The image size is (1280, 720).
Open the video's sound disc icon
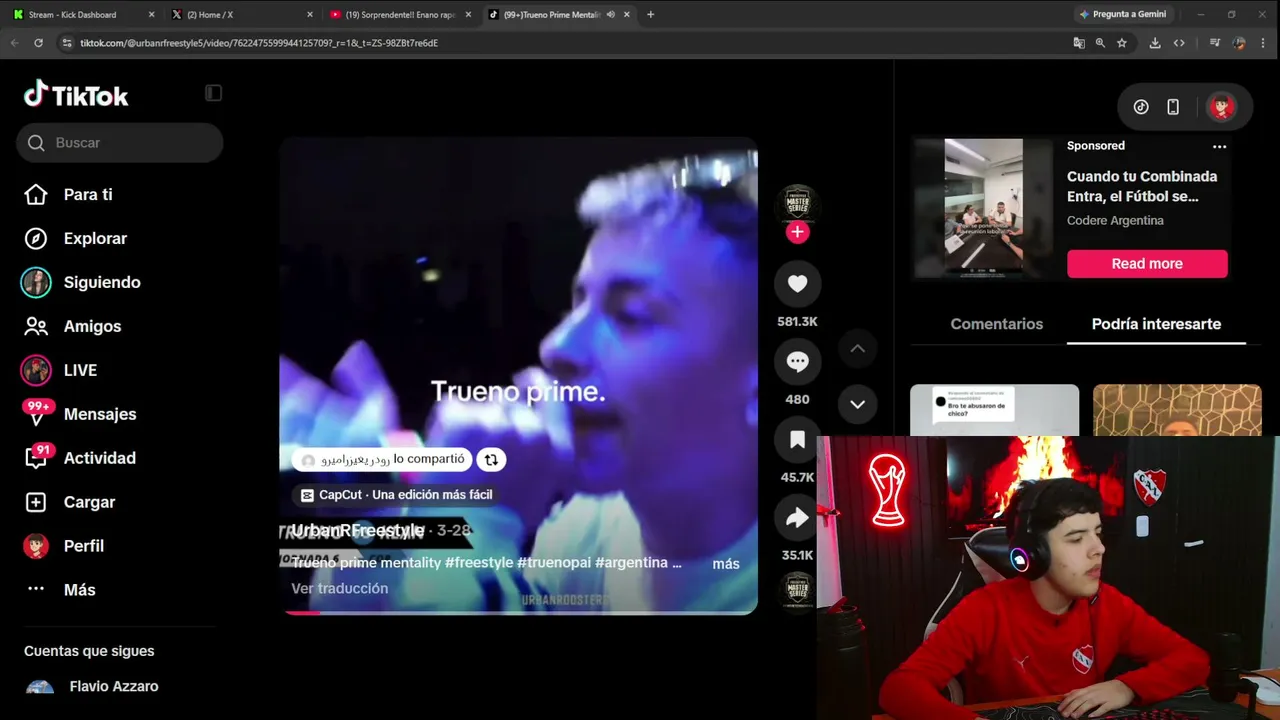[797, 592]
